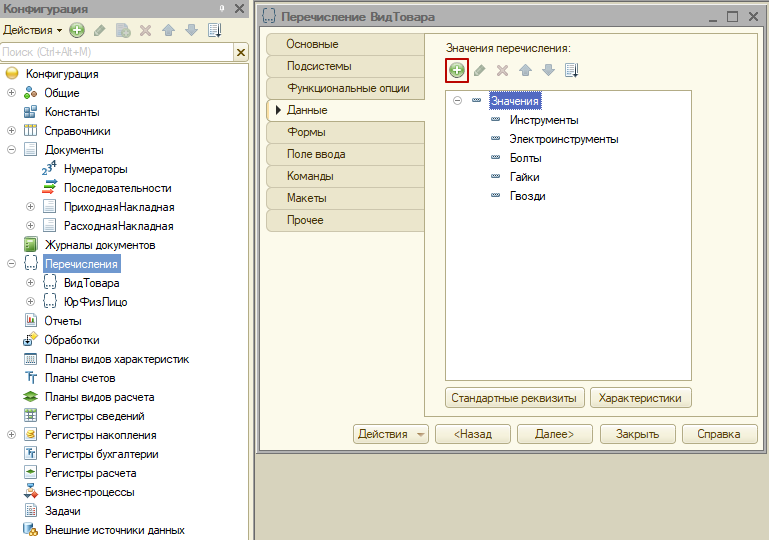This screenshot has height=540, width=769.
Task: Open the Функциональные опции tab
Action: [345, 88]
